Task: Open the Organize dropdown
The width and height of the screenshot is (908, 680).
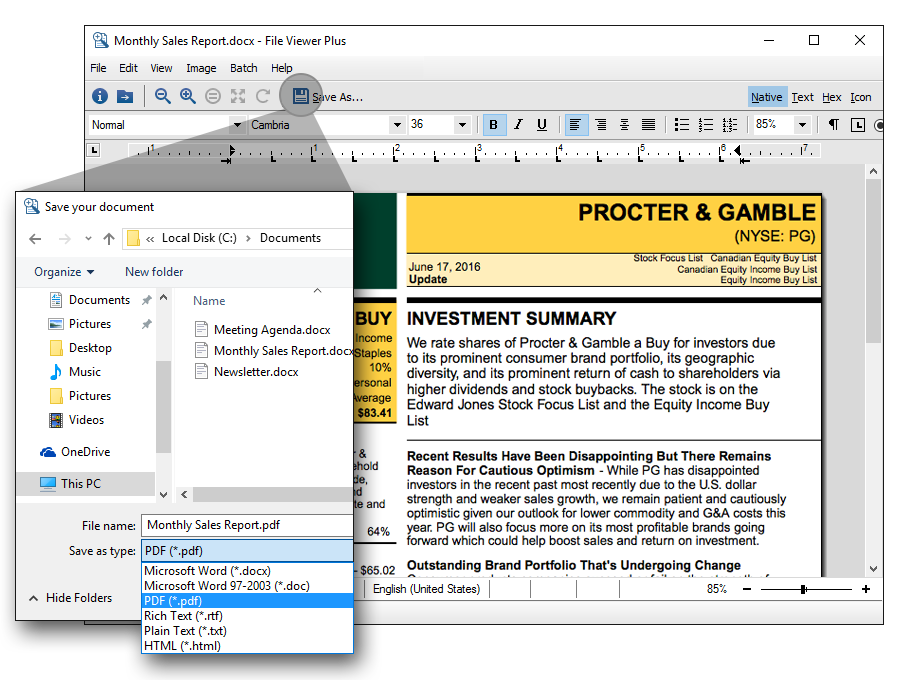Action: 64,272
